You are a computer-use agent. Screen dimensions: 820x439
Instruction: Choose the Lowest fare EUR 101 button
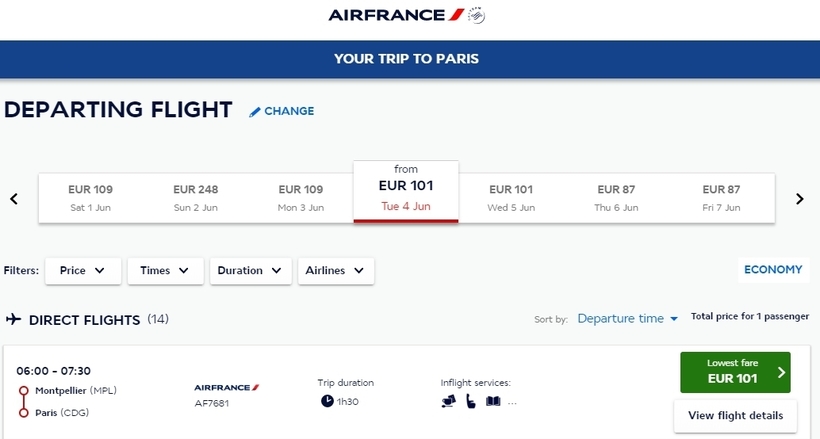point(735,372)
